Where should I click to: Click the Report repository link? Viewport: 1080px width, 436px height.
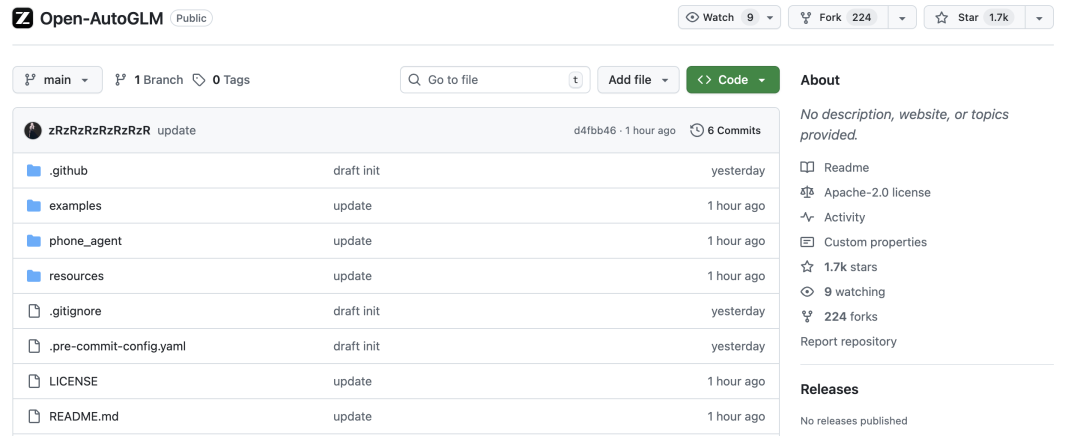click(848, 342)
